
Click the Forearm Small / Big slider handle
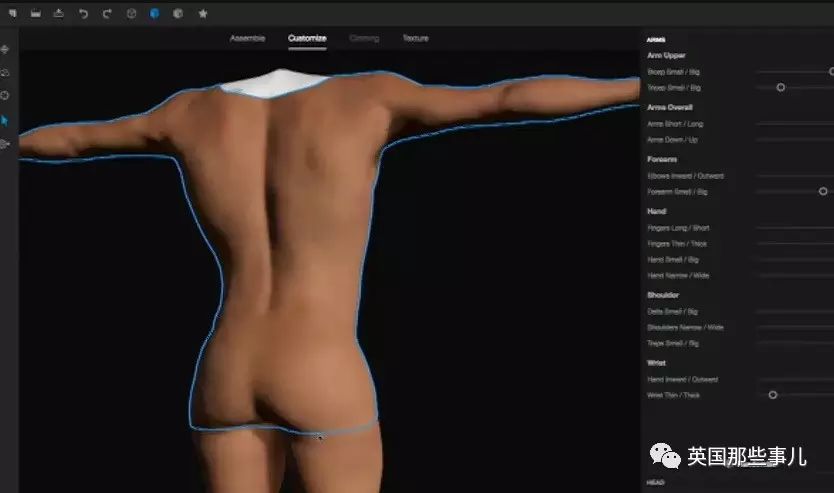point(823,191)
